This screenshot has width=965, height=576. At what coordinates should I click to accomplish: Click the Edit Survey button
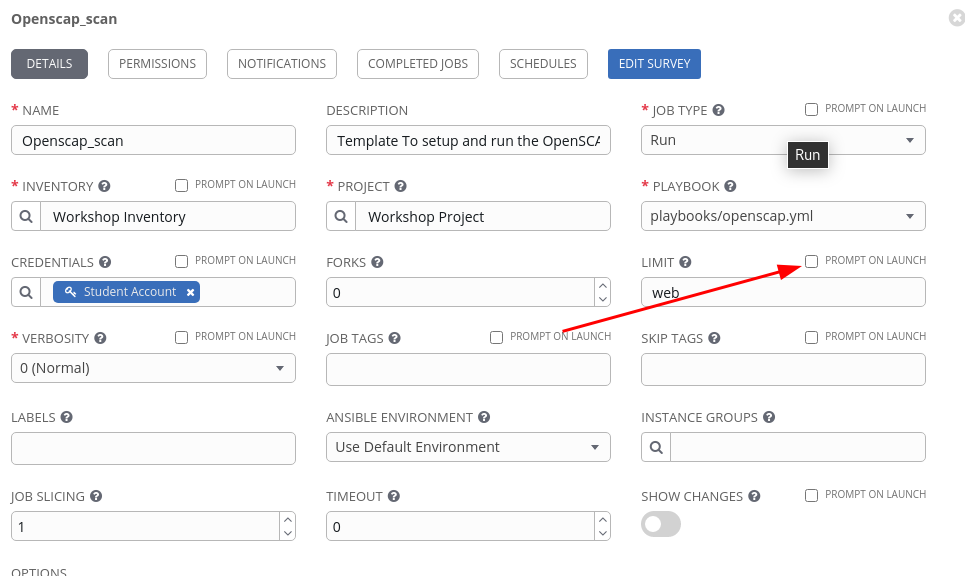[x=654, y=64]
